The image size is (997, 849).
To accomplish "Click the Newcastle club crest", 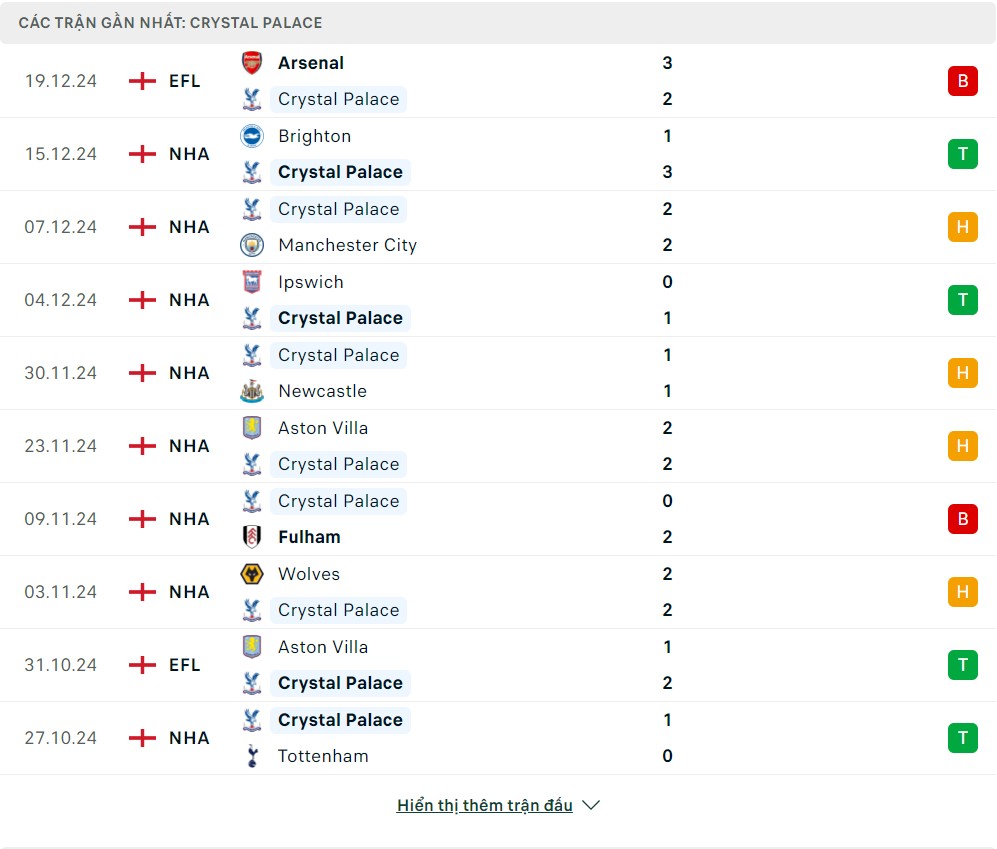I will 252,391.
